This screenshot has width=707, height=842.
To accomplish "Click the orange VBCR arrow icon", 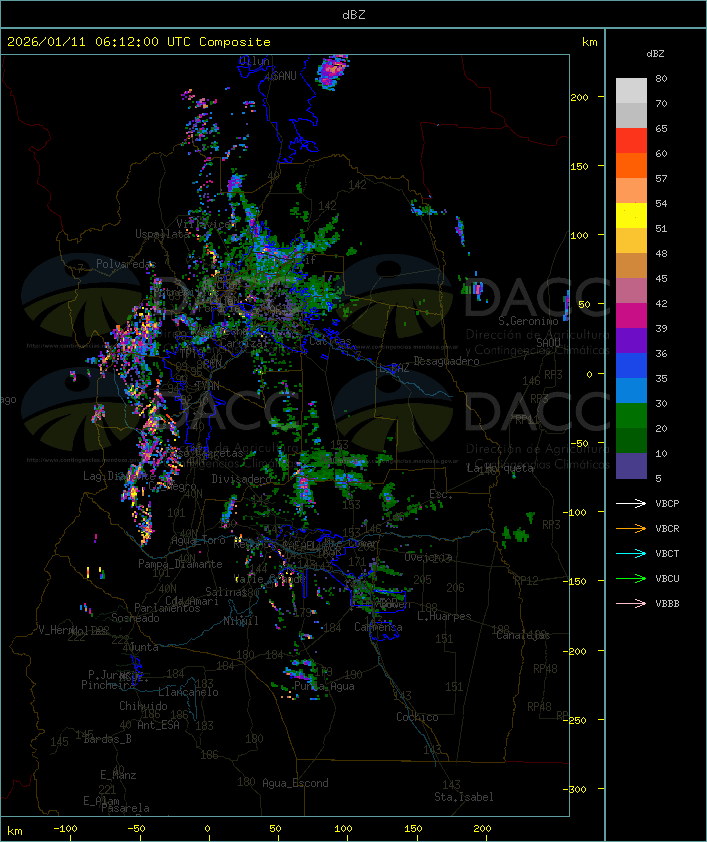I will point(631,528).
